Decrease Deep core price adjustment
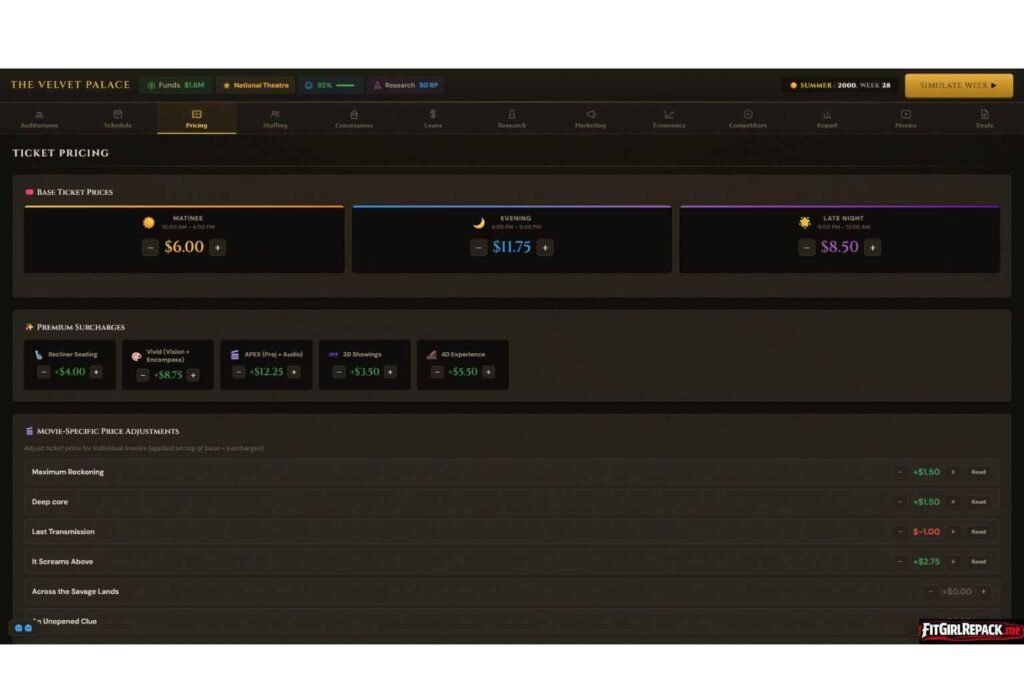 coord(900,502)
